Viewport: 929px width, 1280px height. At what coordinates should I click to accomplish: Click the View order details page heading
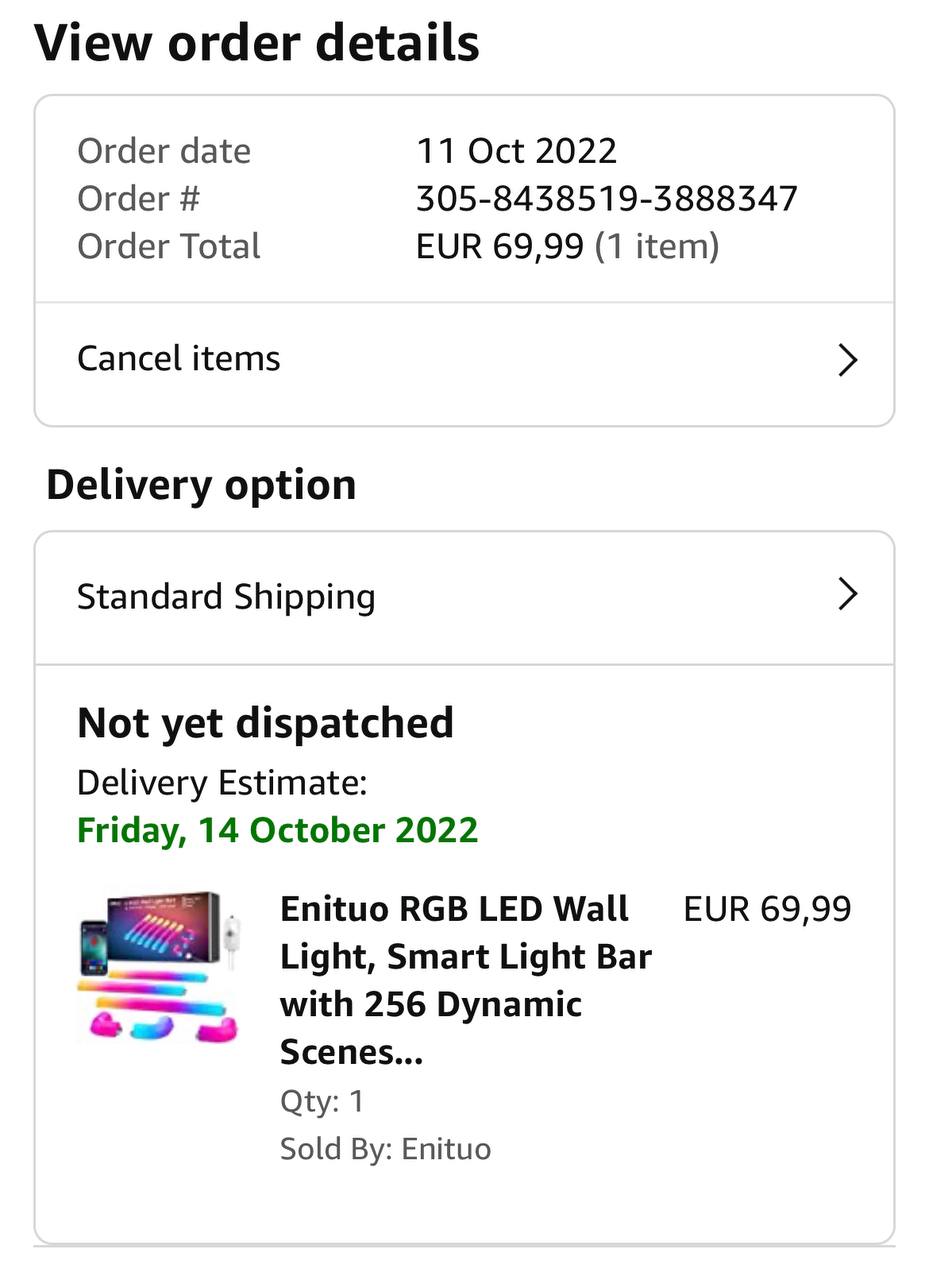[257, 43]
